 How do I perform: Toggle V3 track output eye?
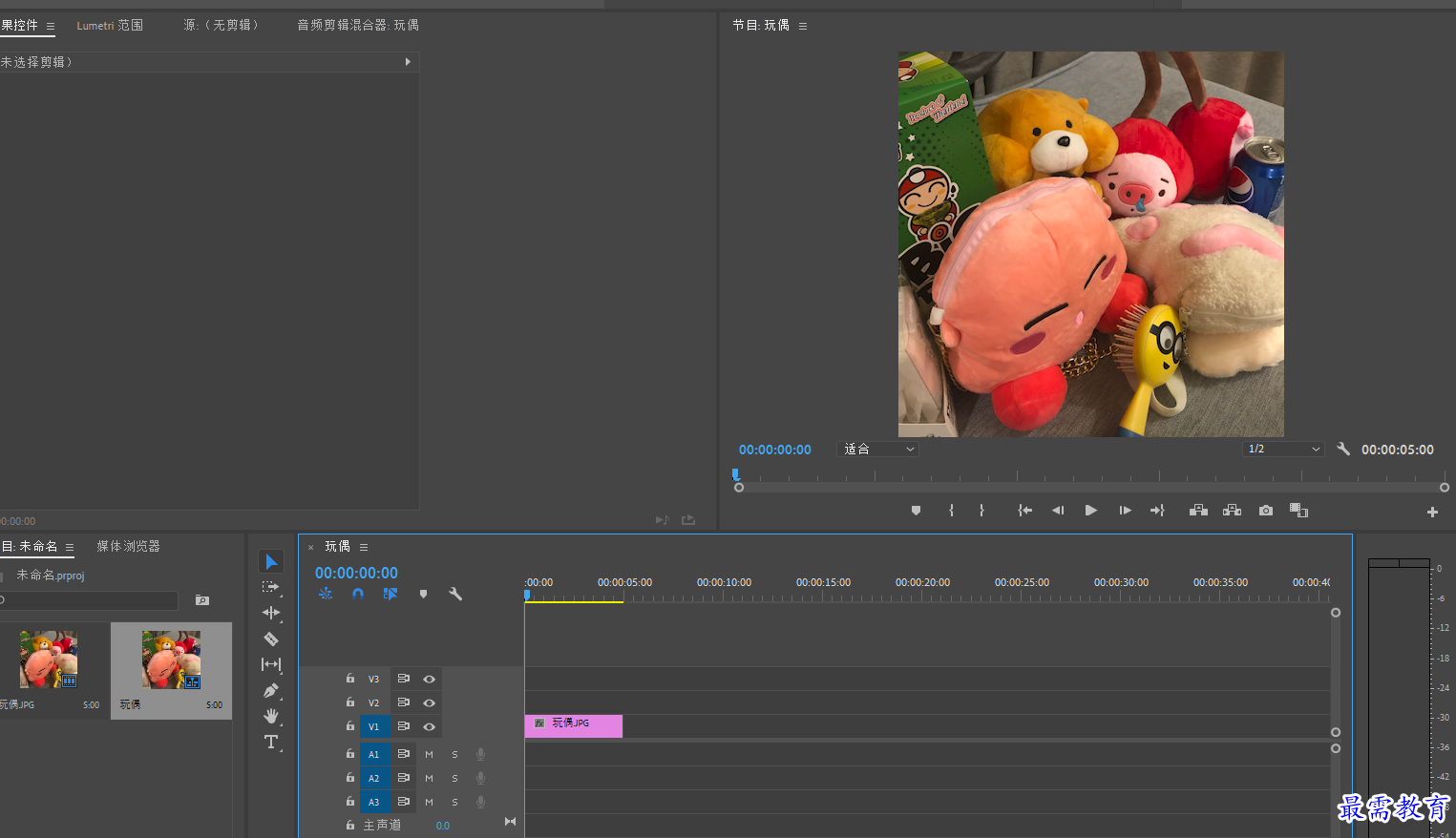click(430, 680)
